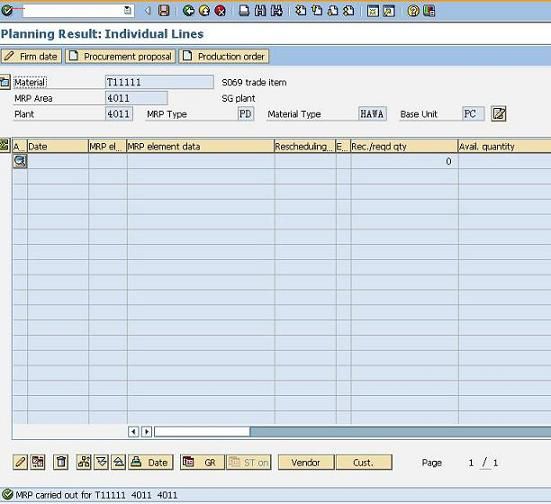Click the edit icon beside Base Unit
This screenshot has width=551, height=504.
click(499, 114)
